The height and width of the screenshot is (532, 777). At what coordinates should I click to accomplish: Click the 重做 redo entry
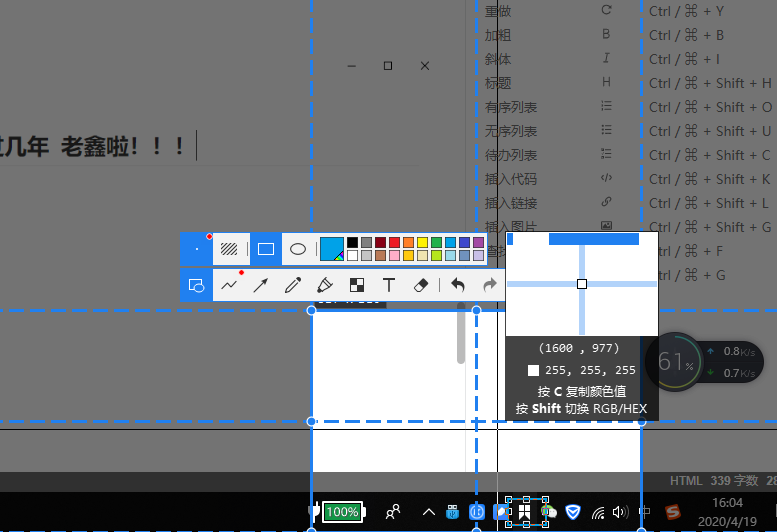click(x=498, y=11)
